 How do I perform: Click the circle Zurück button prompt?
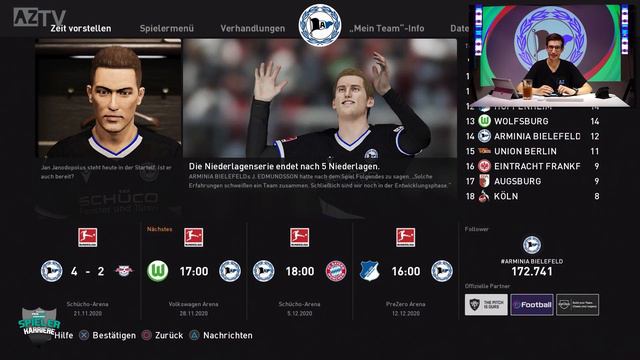pyautogui.click(x=162, y=336)
